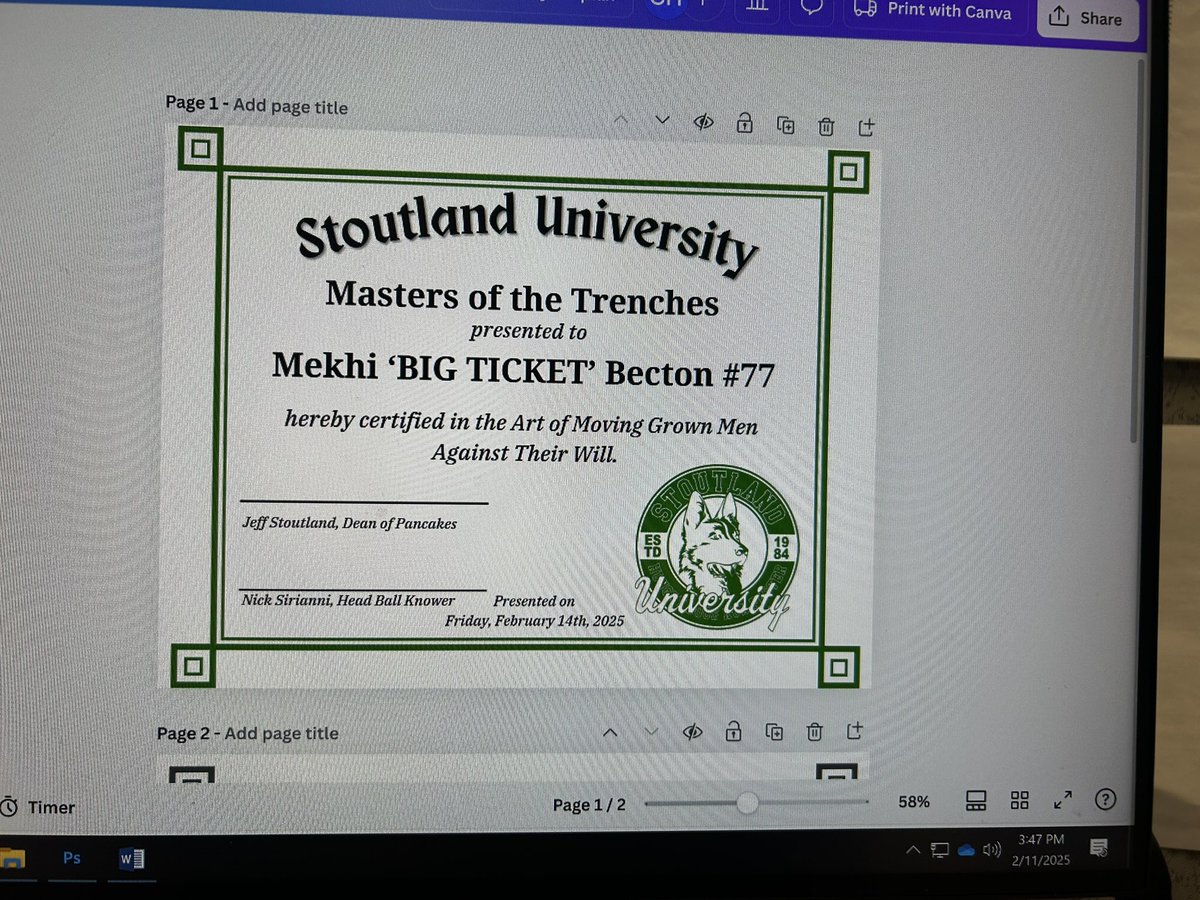Select the 'Friday, February 14th, 2025' date text
Image resolution: width=1200 pixels, height=900 pixels.
point(534,621)
